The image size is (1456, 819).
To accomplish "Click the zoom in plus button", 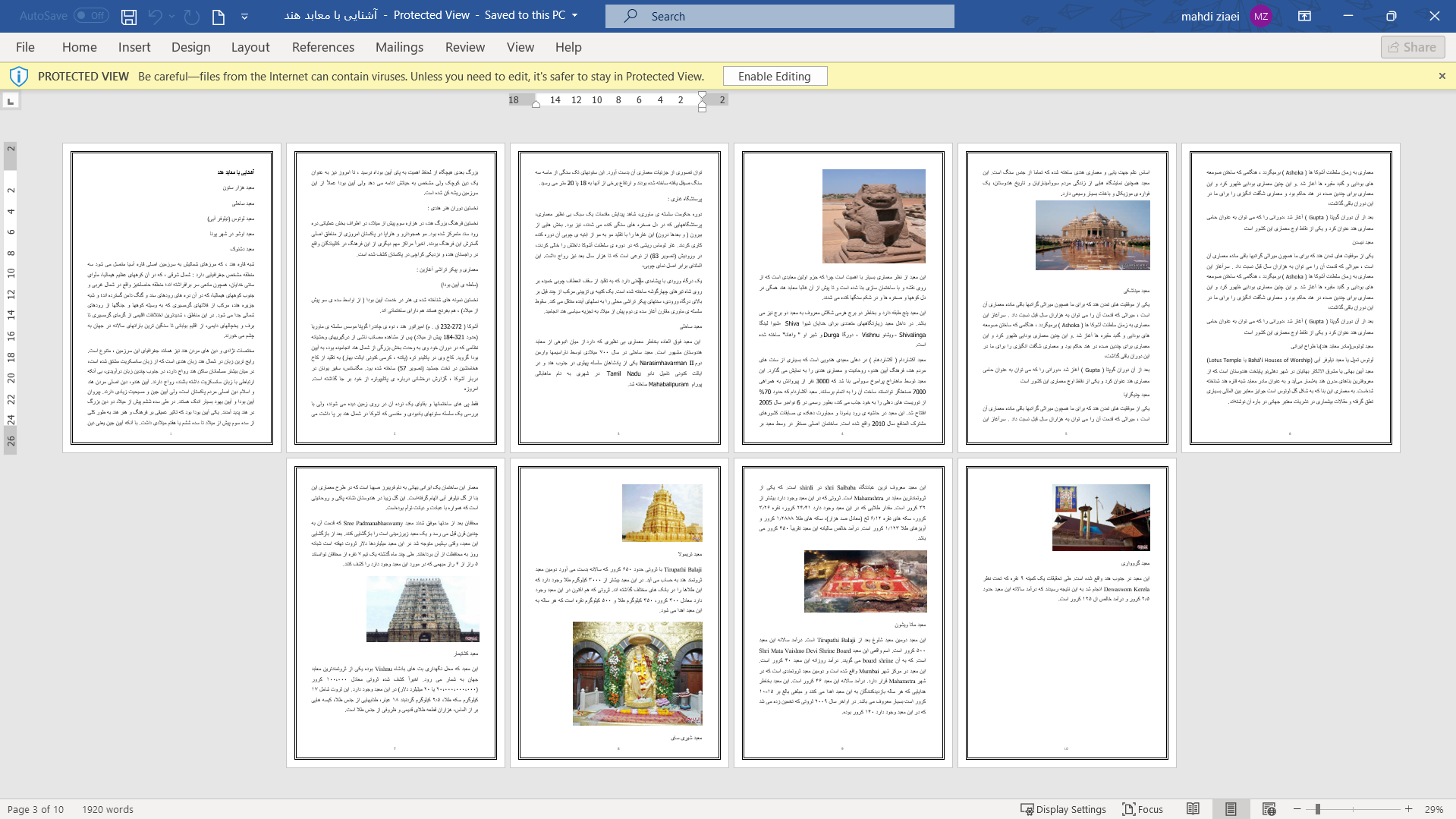I will pyautogui.click(x=1408, y=809).
